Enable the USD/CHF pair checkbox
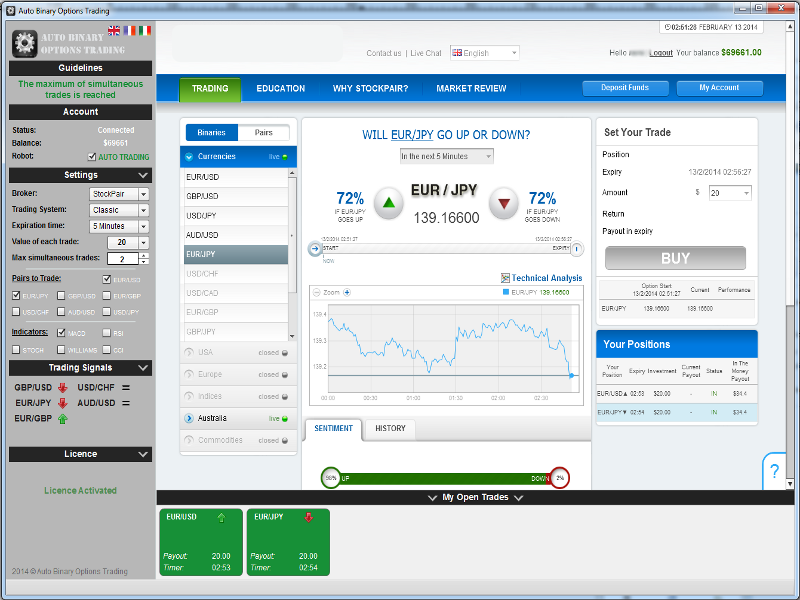 click(x=16, y=311)
